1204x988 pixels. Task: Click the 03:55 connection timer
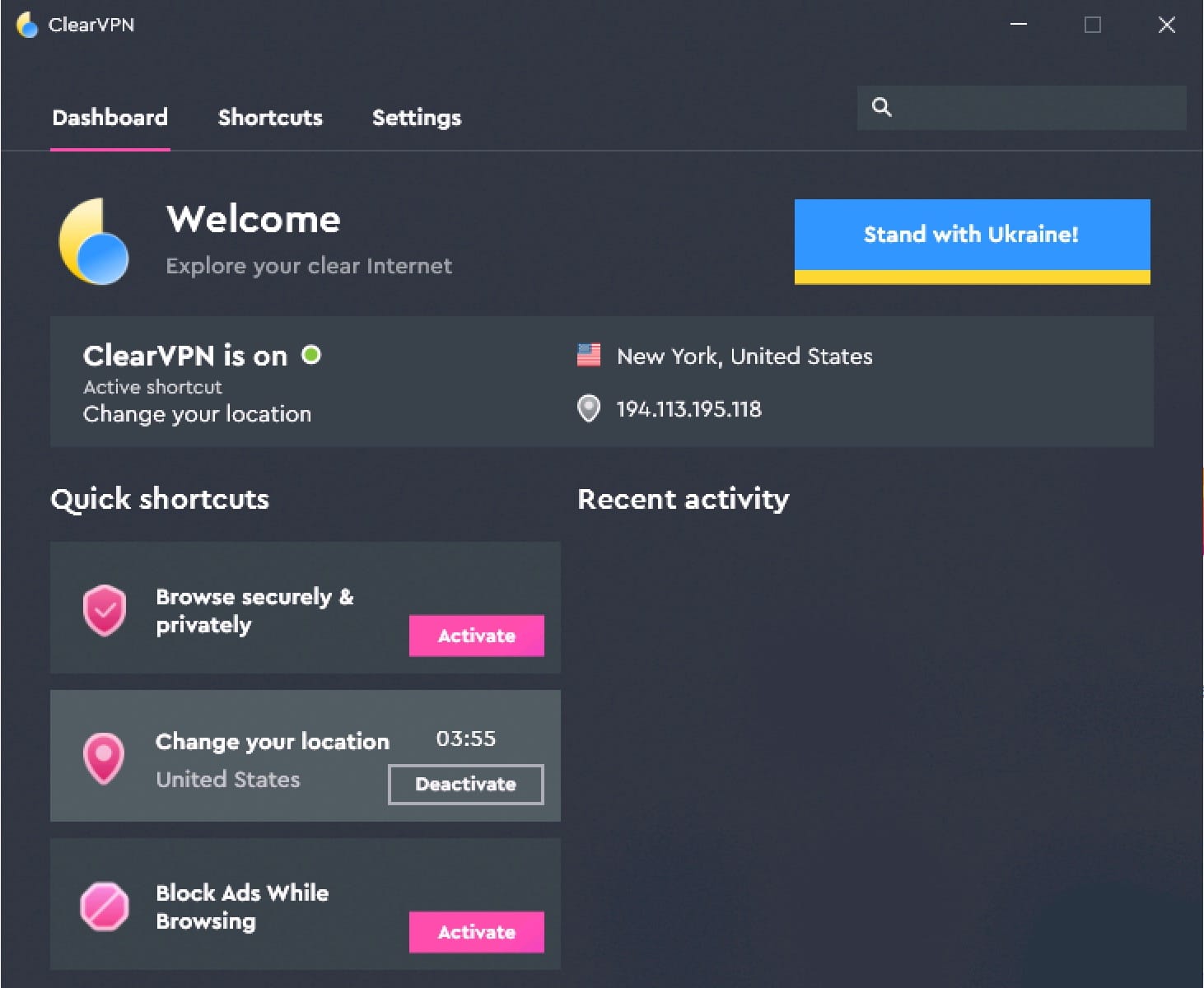(x=466, y=739)
